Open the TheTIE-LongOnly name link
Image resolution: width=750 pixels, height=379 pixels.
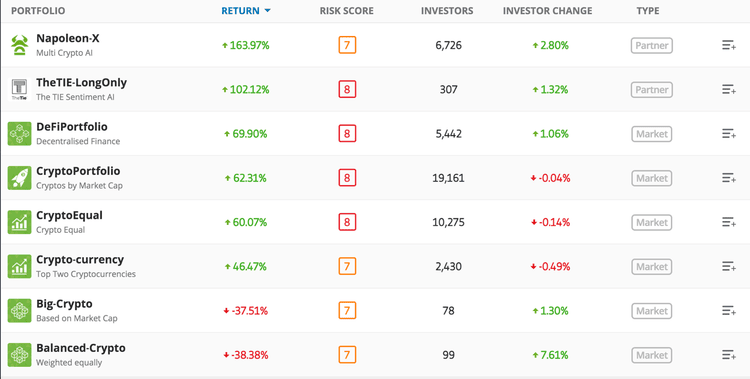[x=82, y=82]
